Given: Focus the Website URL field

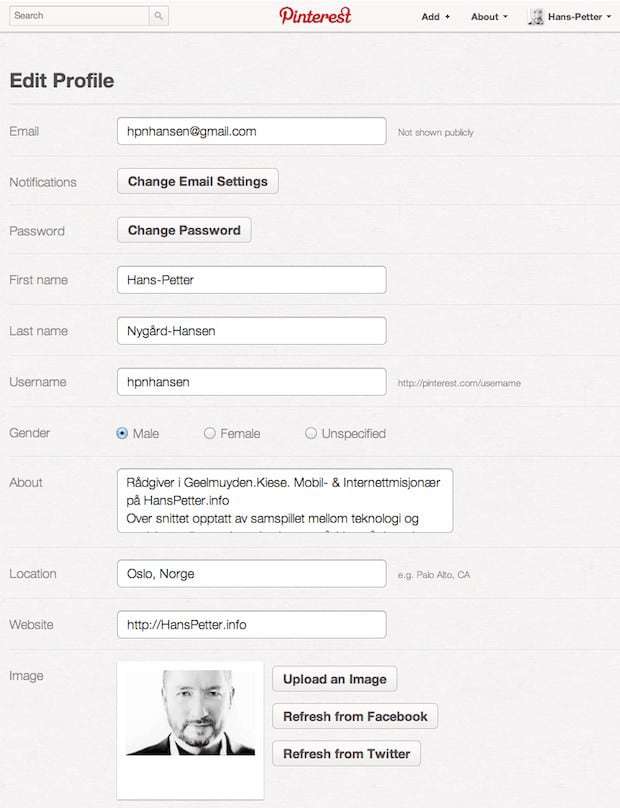Looking at the screenshot, I should tap(251, 625).
